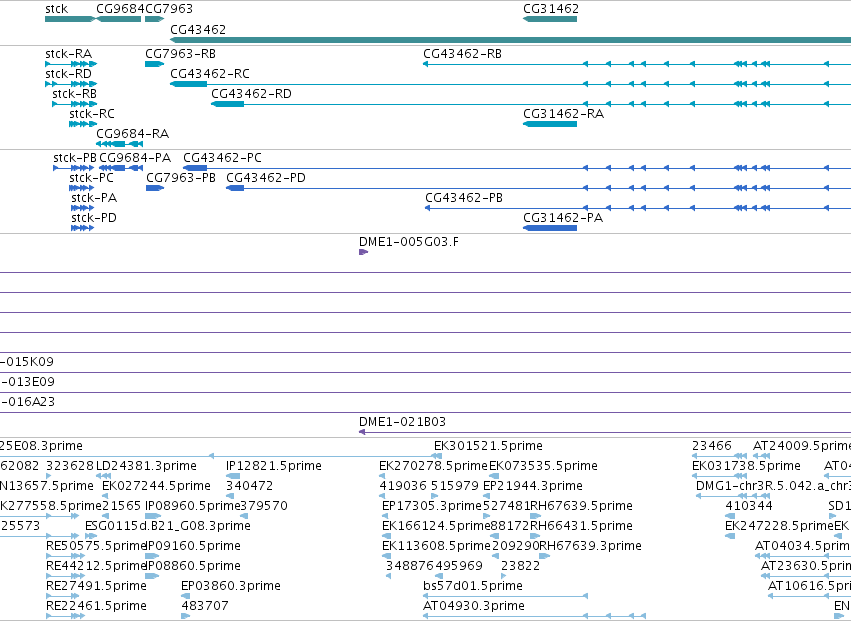The image size is (851, 621).
Task: Open EST label RH66431.5prime
Action: point(581,527)
